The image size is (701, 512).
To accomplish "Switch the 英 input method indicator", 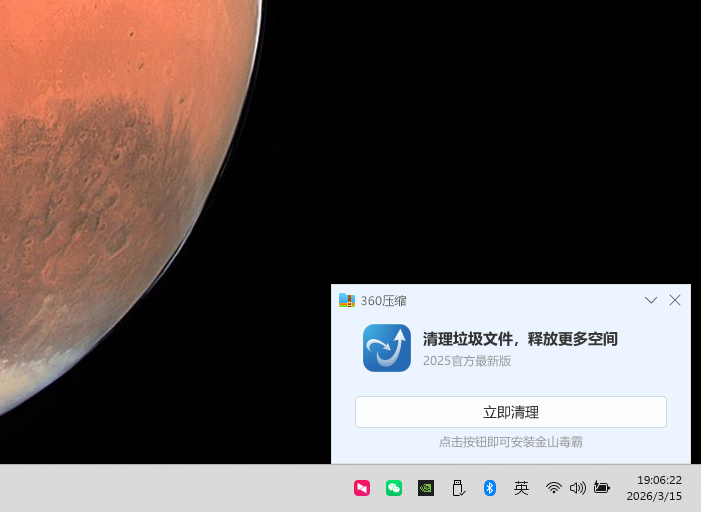I will (x=521, y=488).
